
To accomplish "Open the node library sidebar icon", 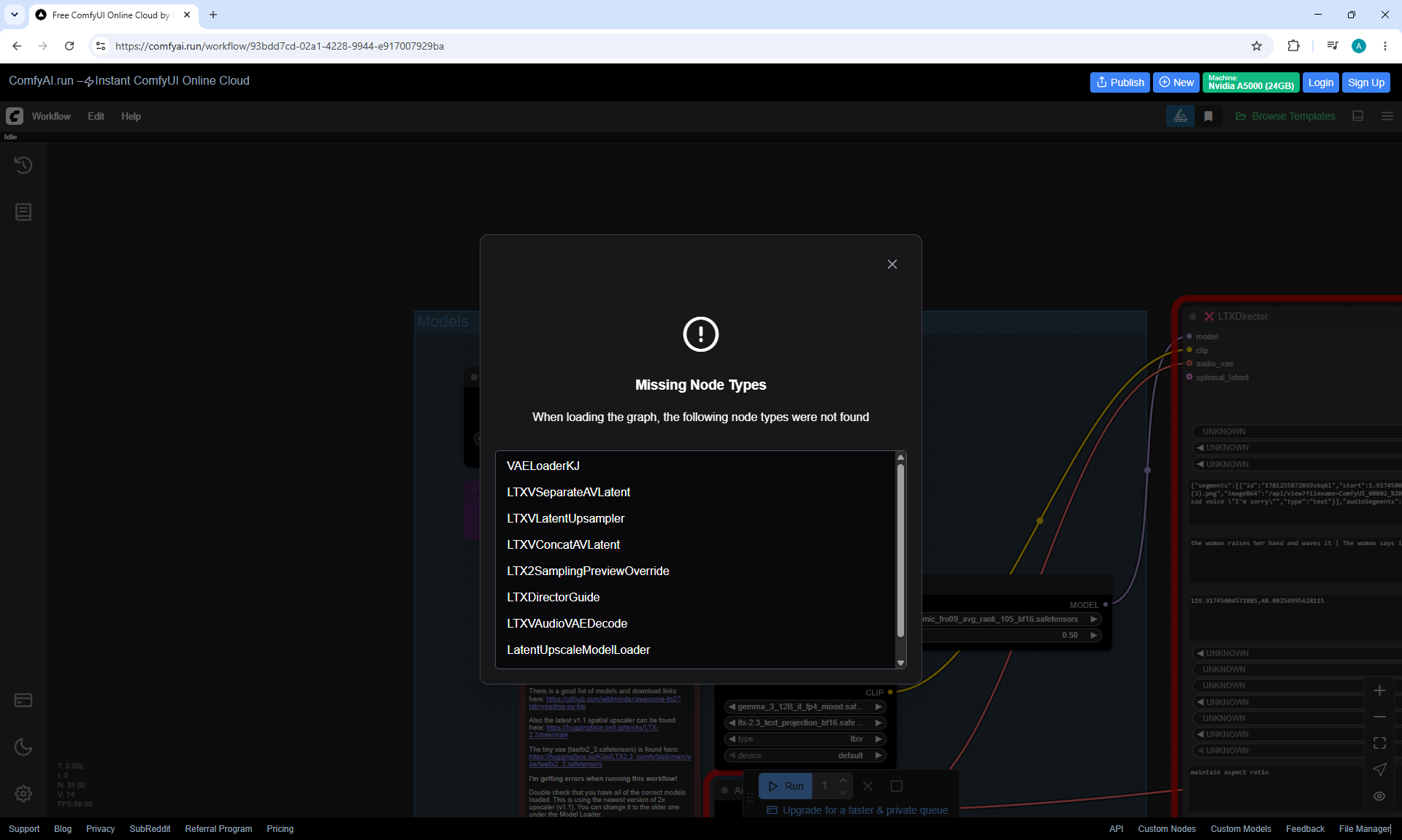I will point(23,212).
